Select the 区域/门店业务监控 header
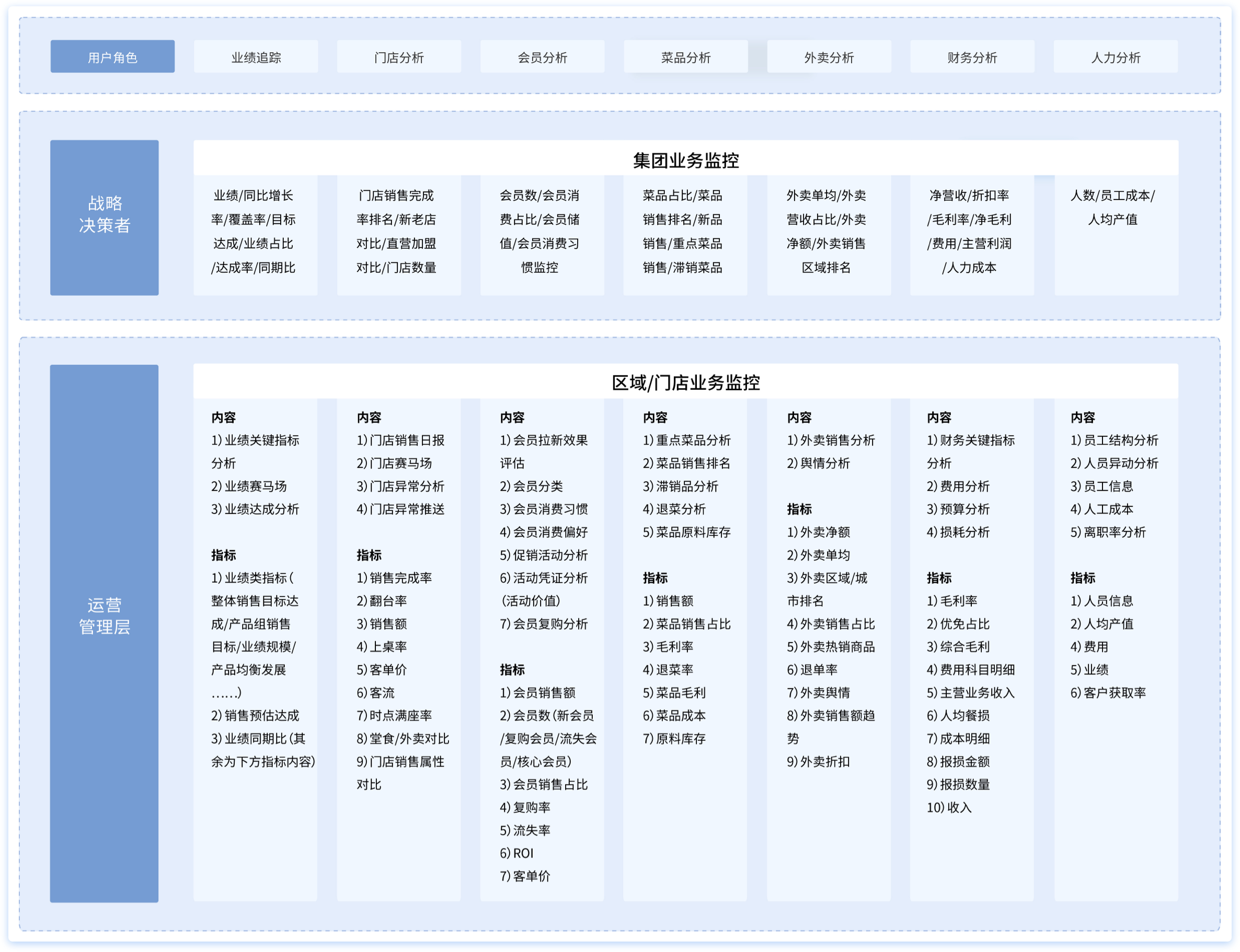Screen dimensions: 1240x952 [685, 382]
